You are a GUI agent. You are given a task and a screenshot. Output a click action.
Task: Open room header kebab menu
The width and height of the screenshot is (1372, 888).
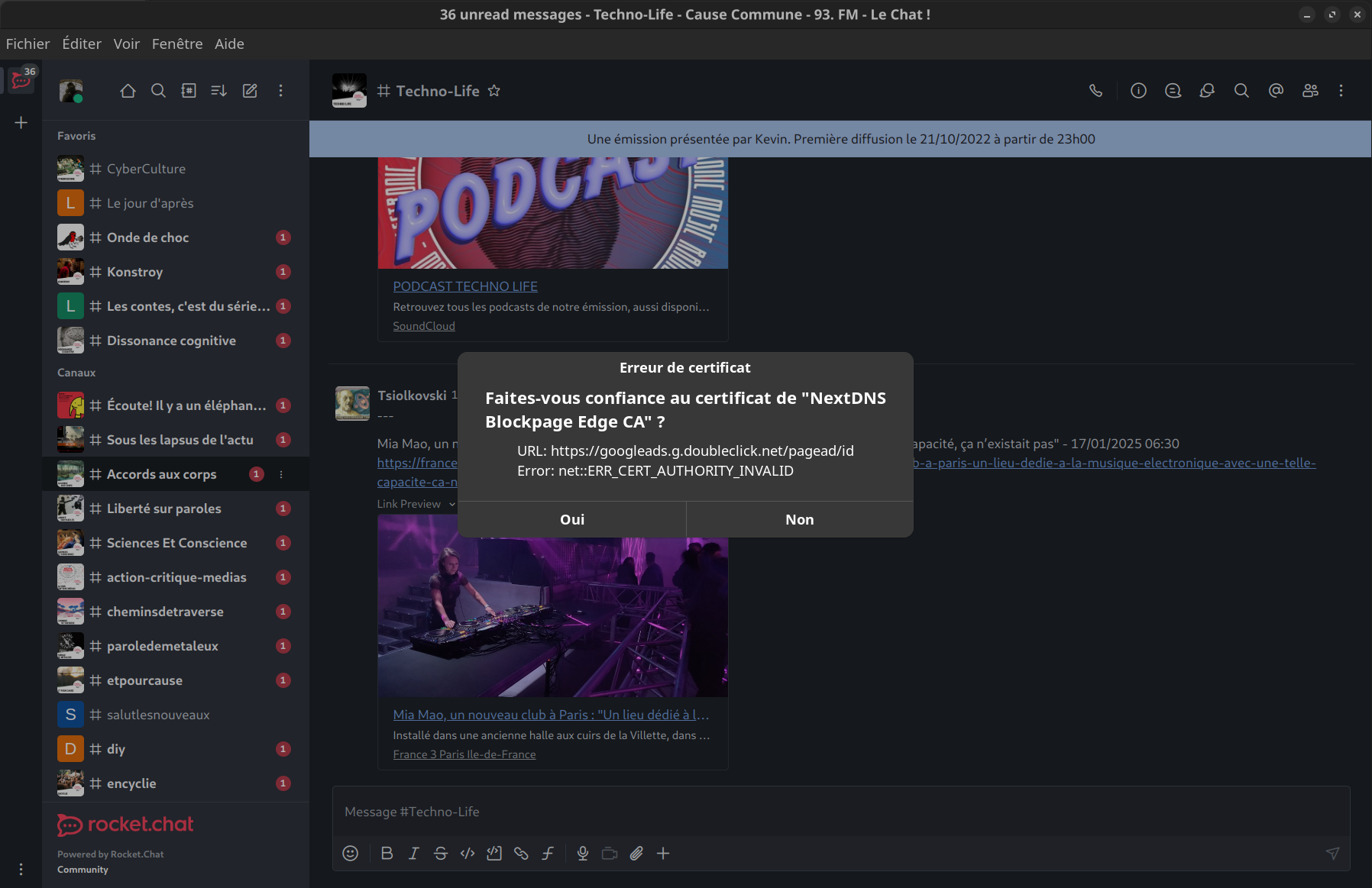coord(1341,91)
